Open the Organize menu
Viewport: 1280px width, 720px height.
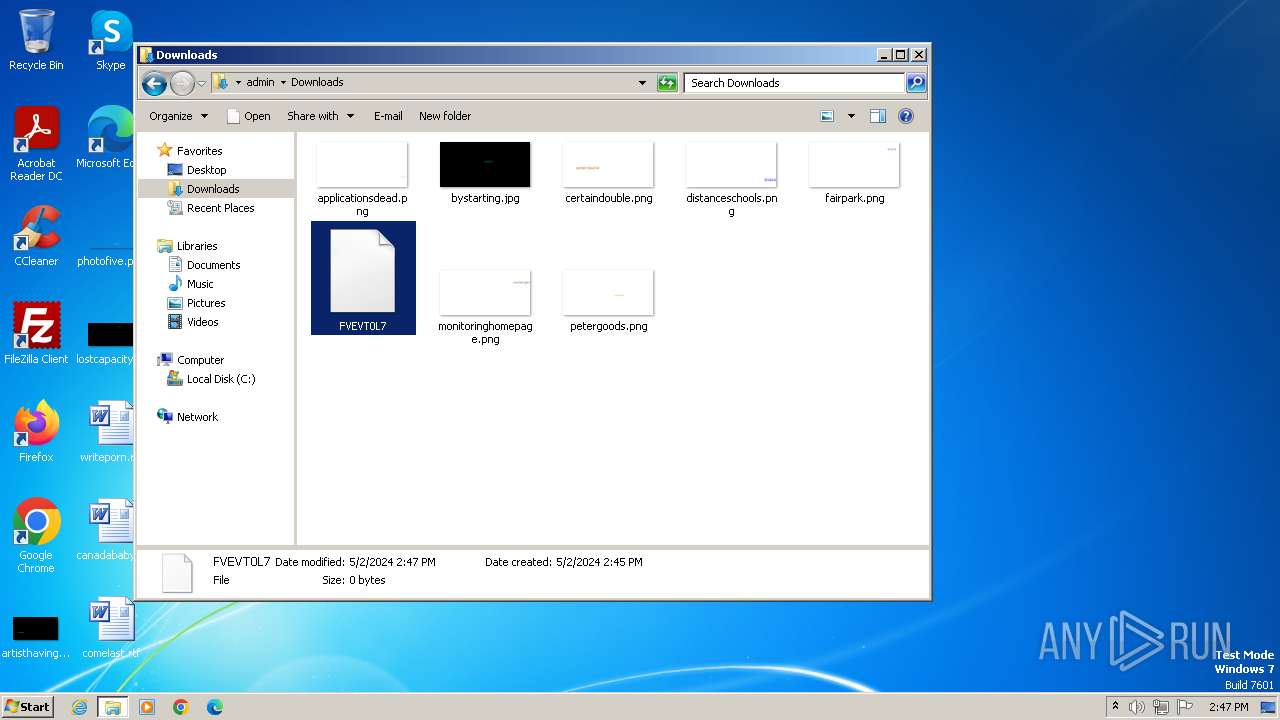178,116
